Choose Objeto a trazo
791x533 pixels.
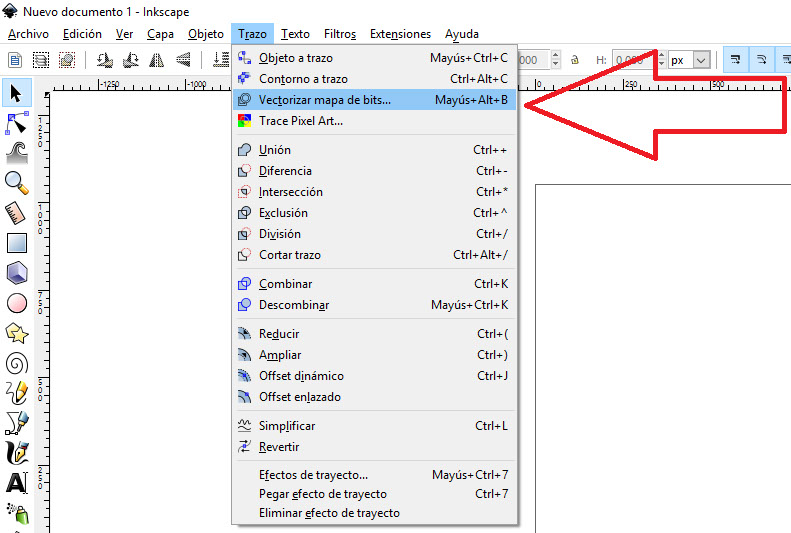click(x=375, y=58)
